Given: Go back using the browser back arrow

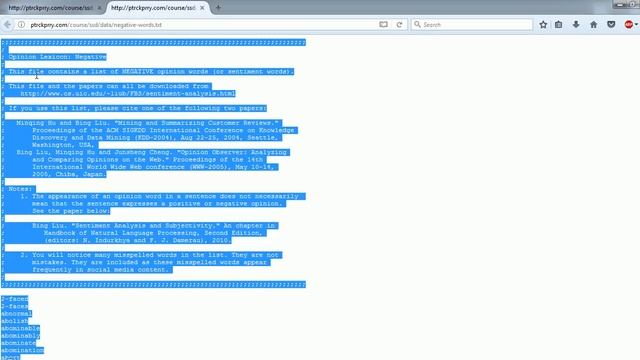Looking at the screenshot, I should tap(7, 24).
